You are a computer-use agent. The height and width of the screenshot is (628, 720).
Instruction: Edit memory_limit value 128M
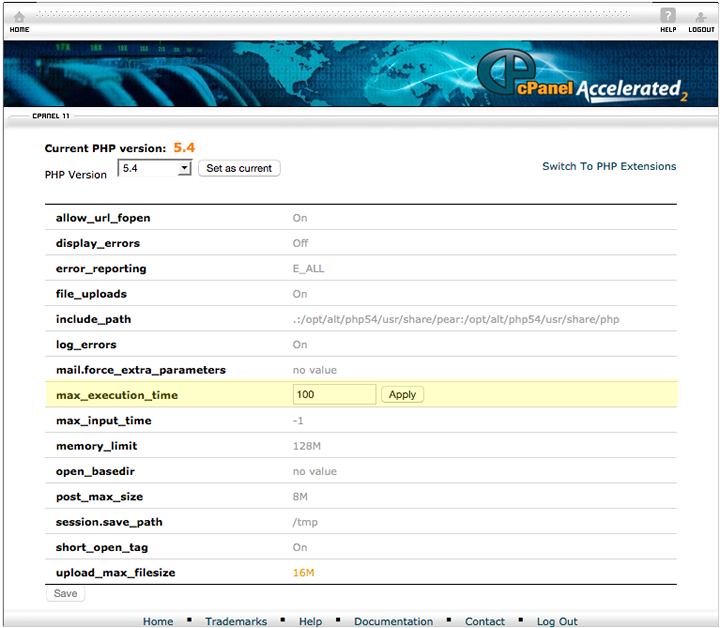pyautogui.click(x=307, y=446)
